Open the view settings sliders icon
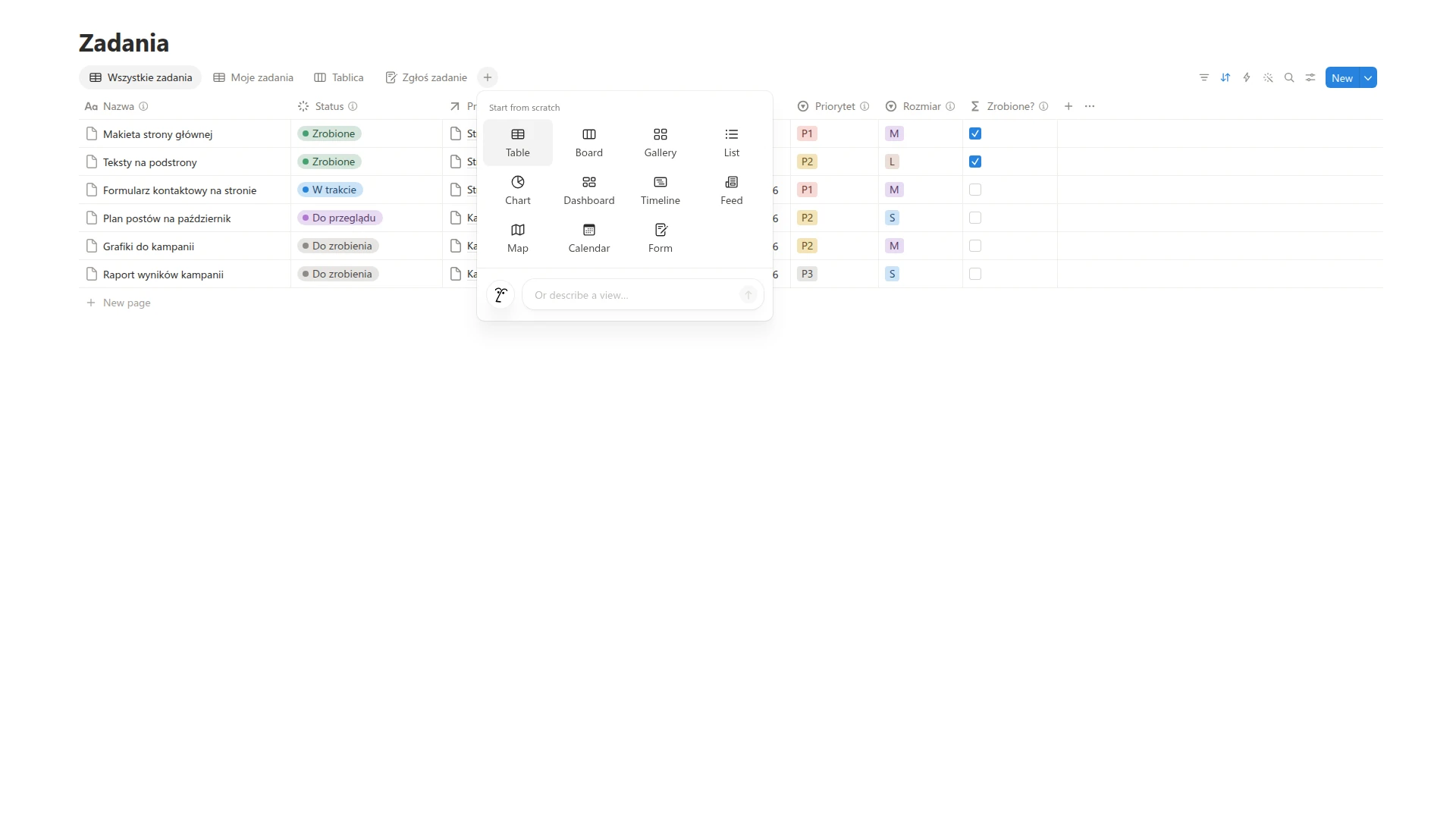1456x819 pixels. (x=1310, y=77)
